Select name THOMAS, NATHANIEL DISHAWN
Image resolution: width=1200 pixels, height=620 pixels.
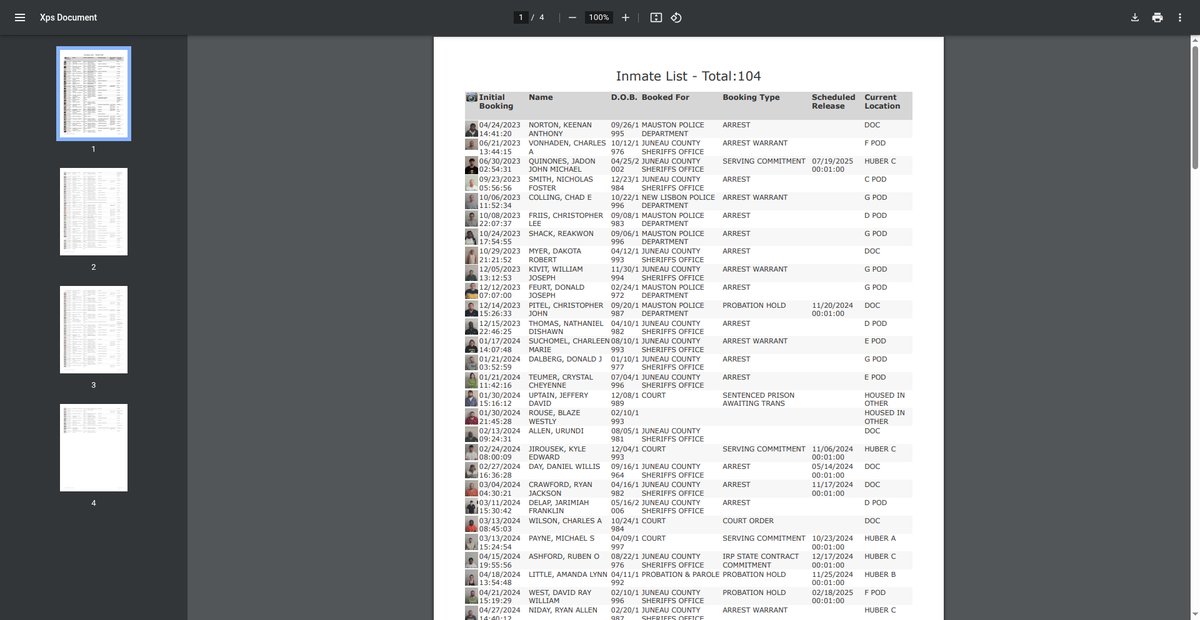(x=566, y=327)
